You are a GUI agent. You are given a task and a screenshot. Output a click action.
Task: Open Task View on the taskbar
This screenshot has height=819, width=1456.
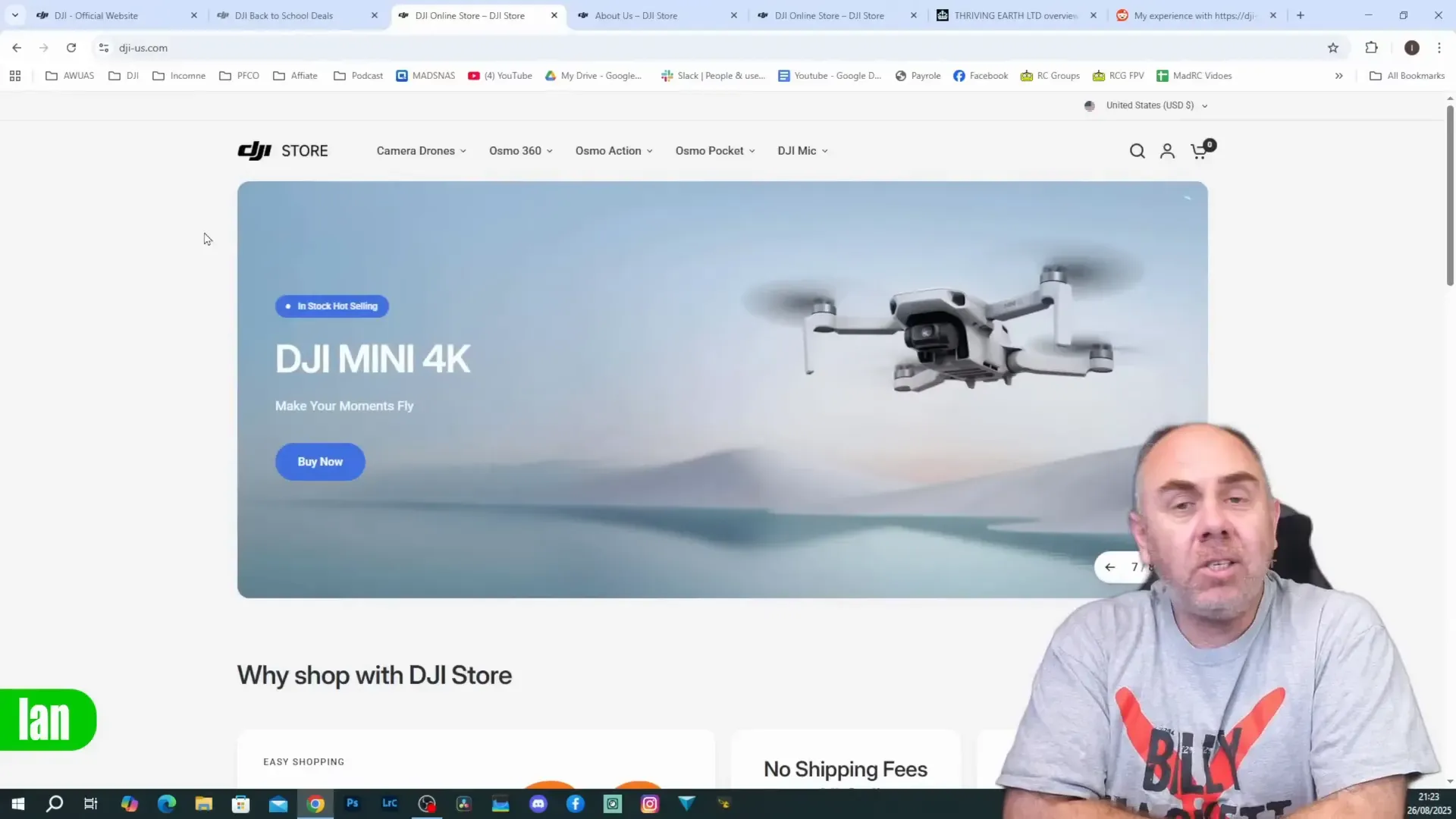click(91, 804)
